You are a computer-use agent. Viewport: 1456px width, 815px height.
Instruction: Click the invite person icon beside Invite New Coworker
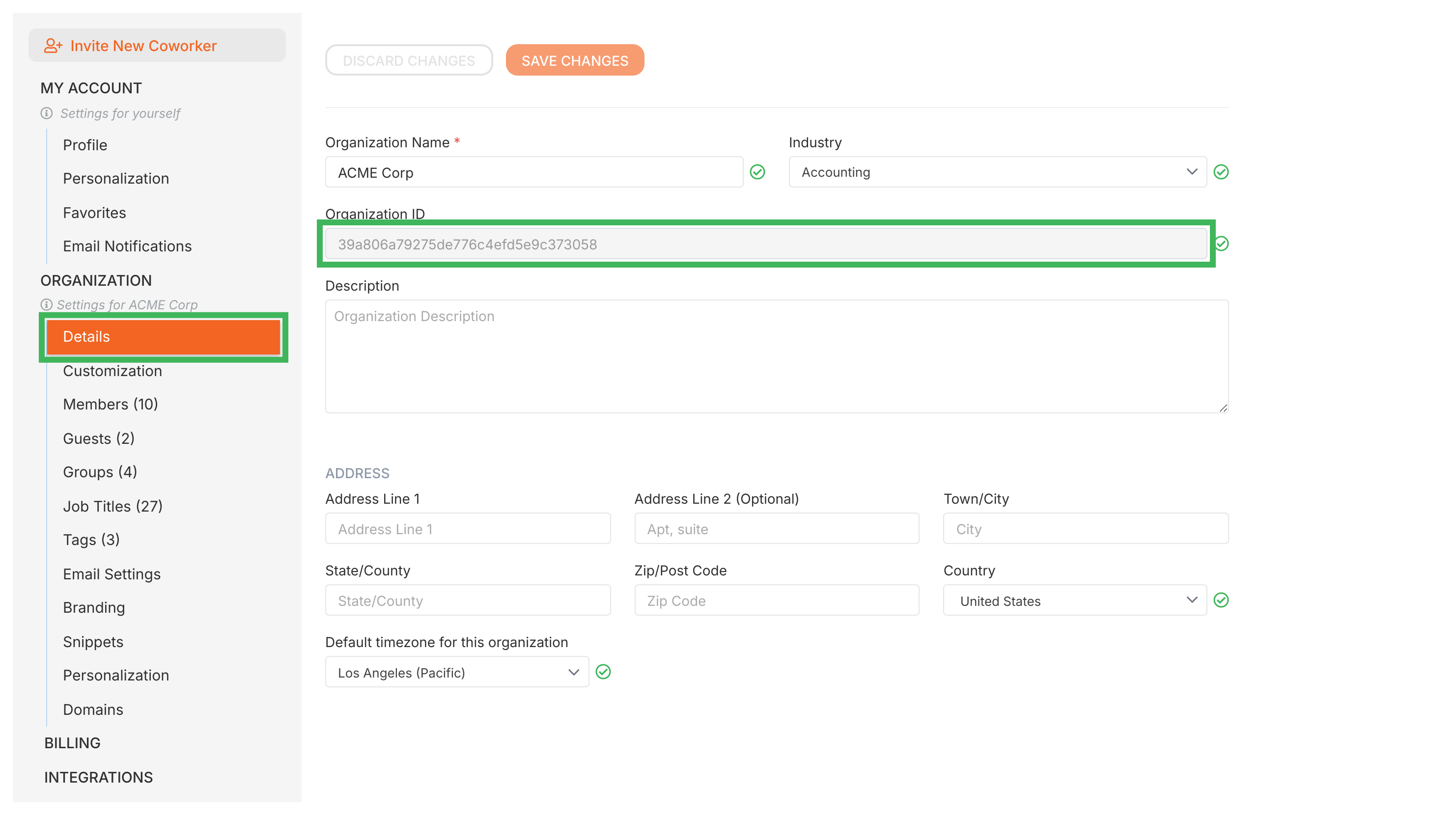click(53, 45)
